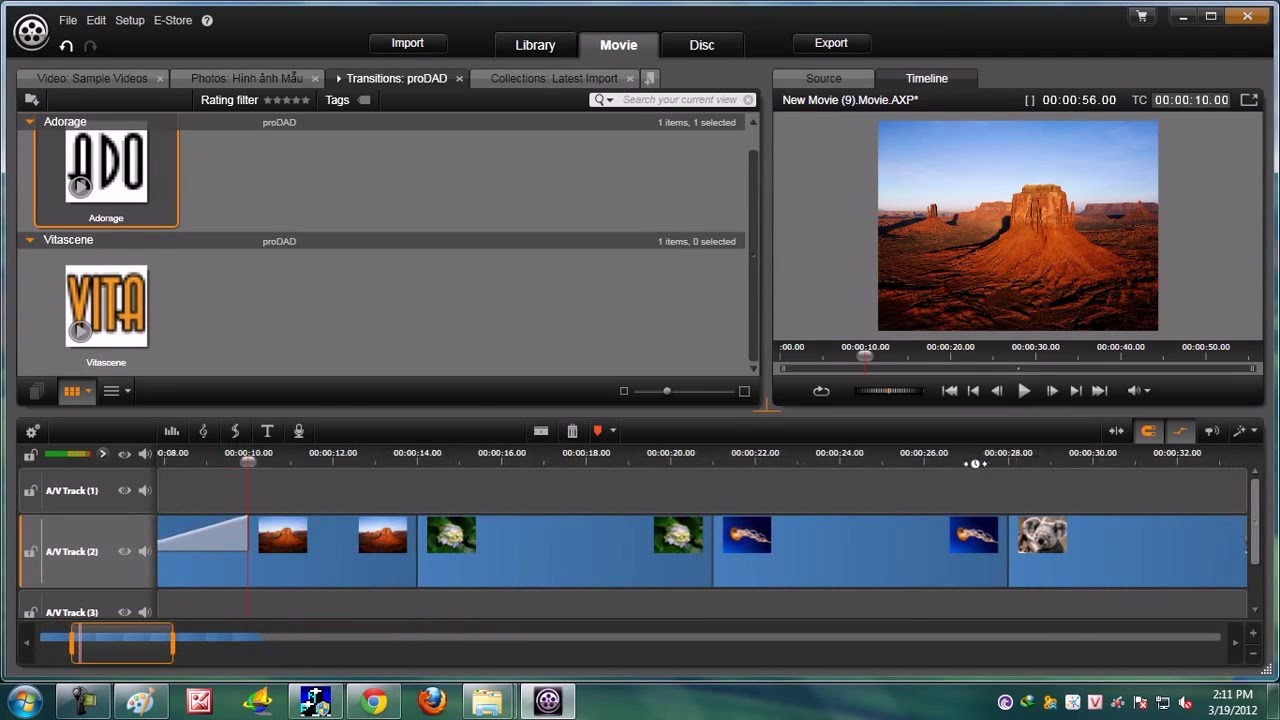
Task: Click the Tags button
Action: (347, 100)
